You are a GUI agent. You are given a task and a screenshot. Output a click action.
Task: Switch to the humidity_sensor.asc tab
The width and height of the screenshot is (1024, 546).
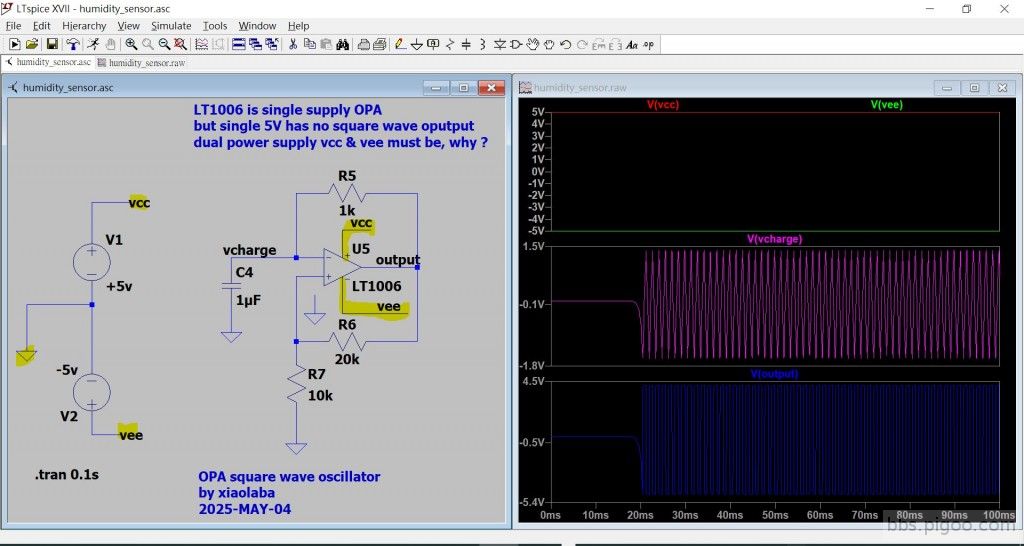48,63
